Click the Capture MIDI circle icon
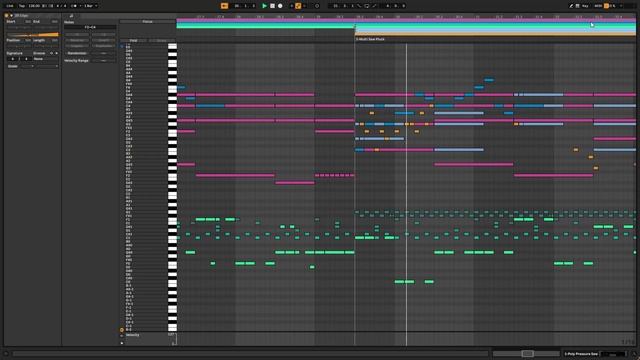Viewport: 640px width, 360px height. [x=317, y=6]
